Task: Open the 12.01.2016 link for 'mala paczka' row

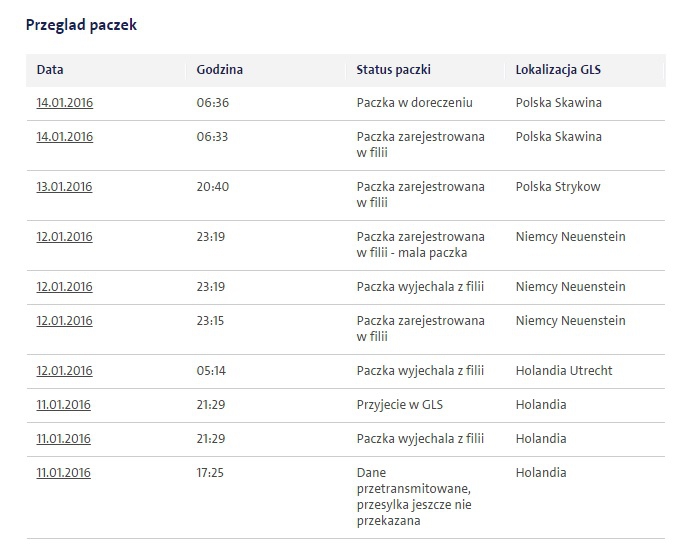Action: point(64,237)
